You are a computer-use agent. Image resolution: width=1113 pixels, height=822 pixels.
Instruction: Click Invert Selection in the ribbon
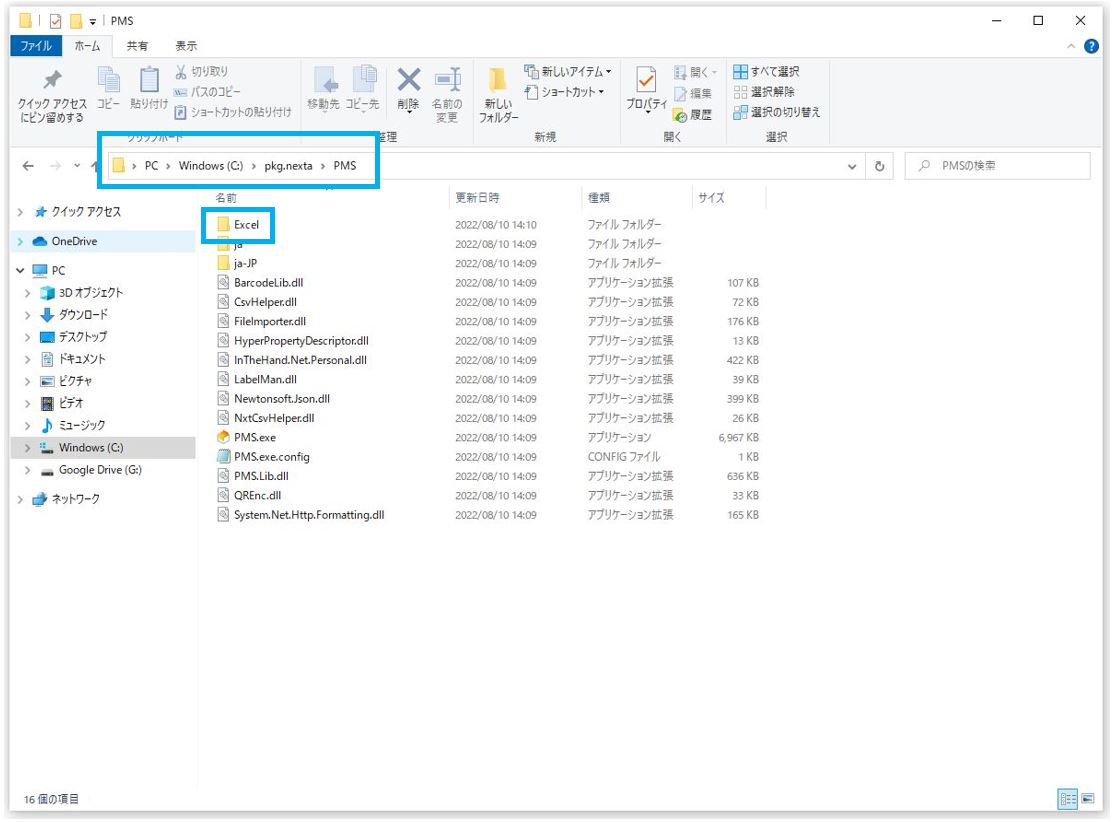pos(776,112)
